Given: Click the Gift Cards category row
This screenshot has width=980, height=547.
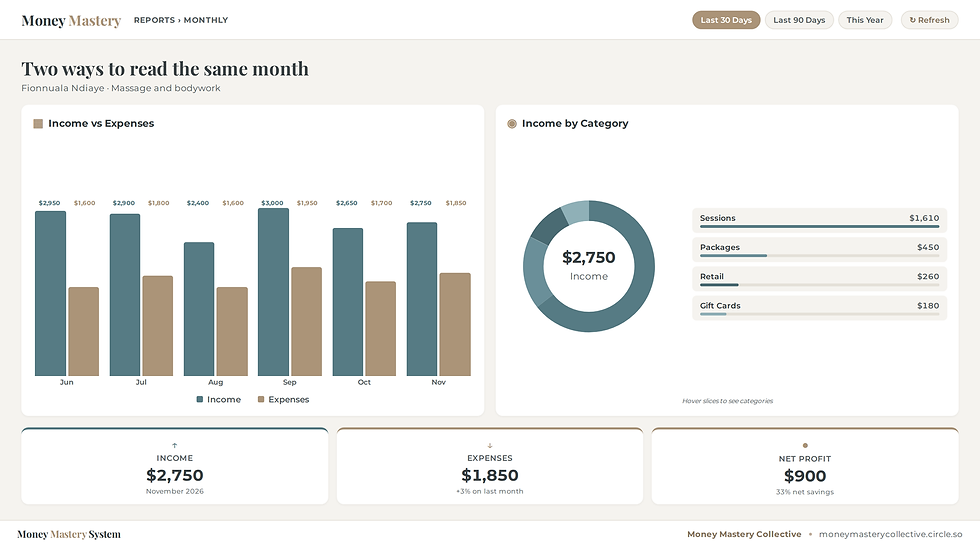Looking at the screenshot, I should (819, 308).
